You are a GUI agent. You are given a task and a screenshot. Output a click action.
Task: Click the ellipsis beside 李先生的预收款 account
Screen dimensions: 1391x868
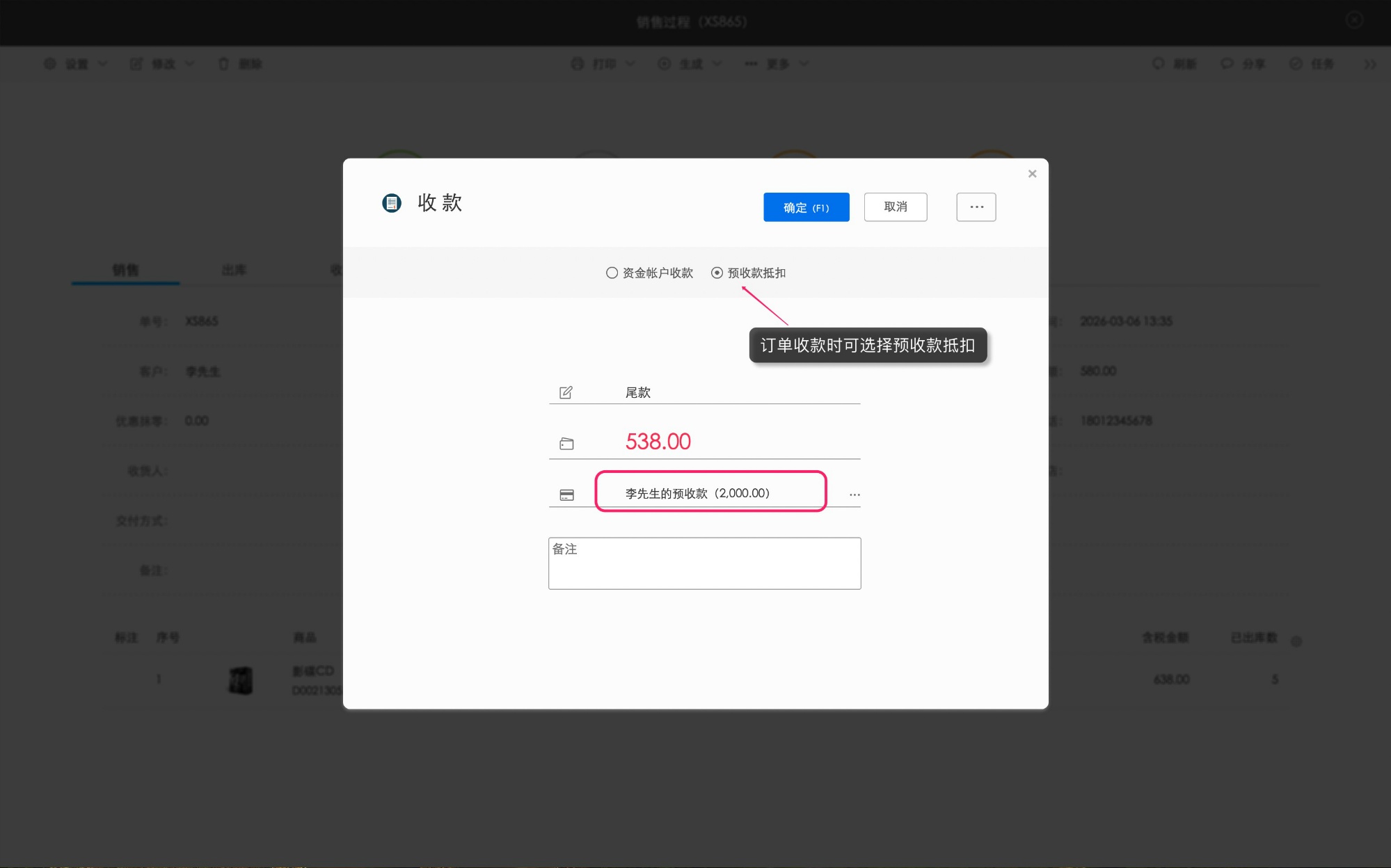854,494
